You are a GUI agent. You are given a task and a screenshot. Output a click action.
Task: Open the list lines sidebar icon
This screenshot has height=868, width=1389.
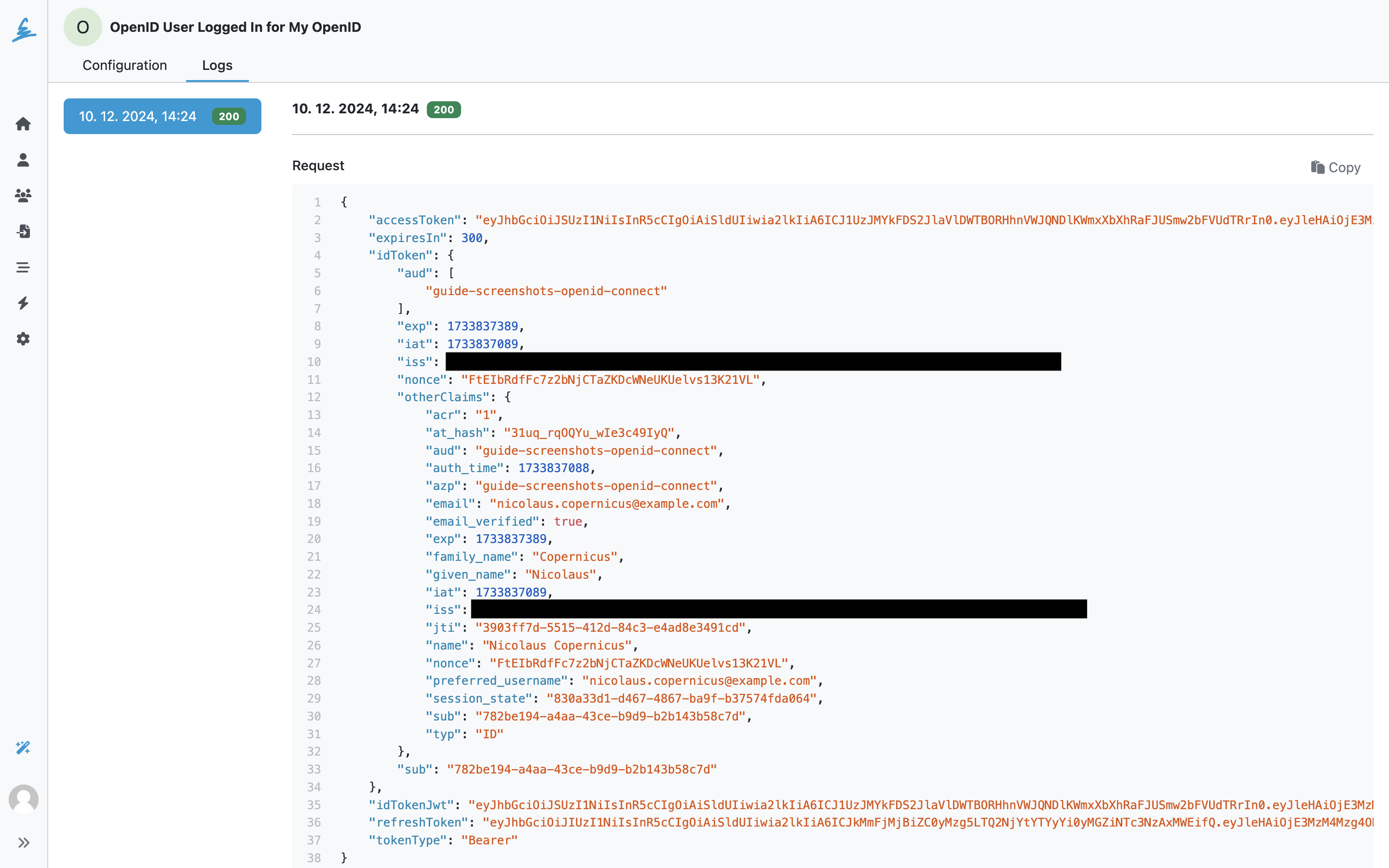click(x=23, y=268)
